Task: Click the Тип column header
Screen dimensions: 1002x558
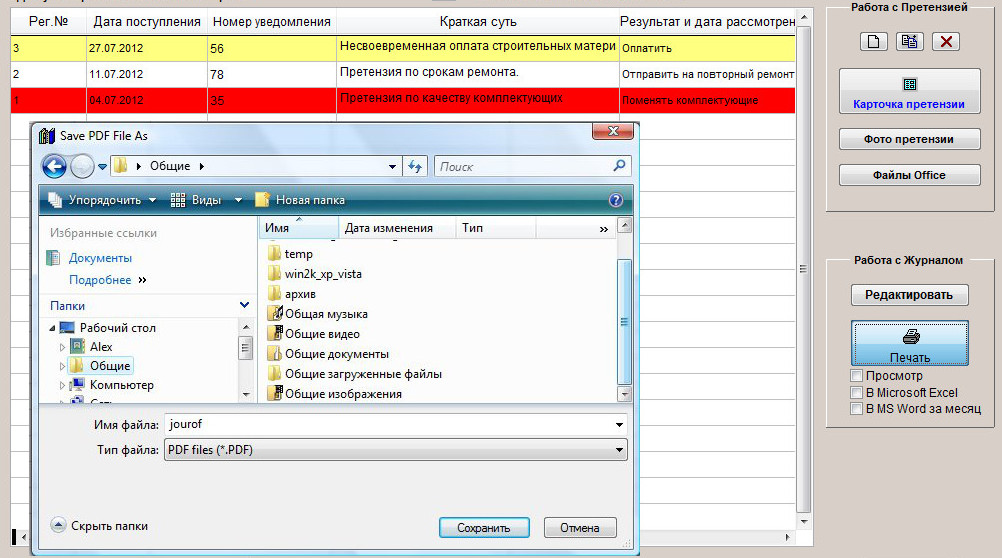Action: [x=495, y=228]
